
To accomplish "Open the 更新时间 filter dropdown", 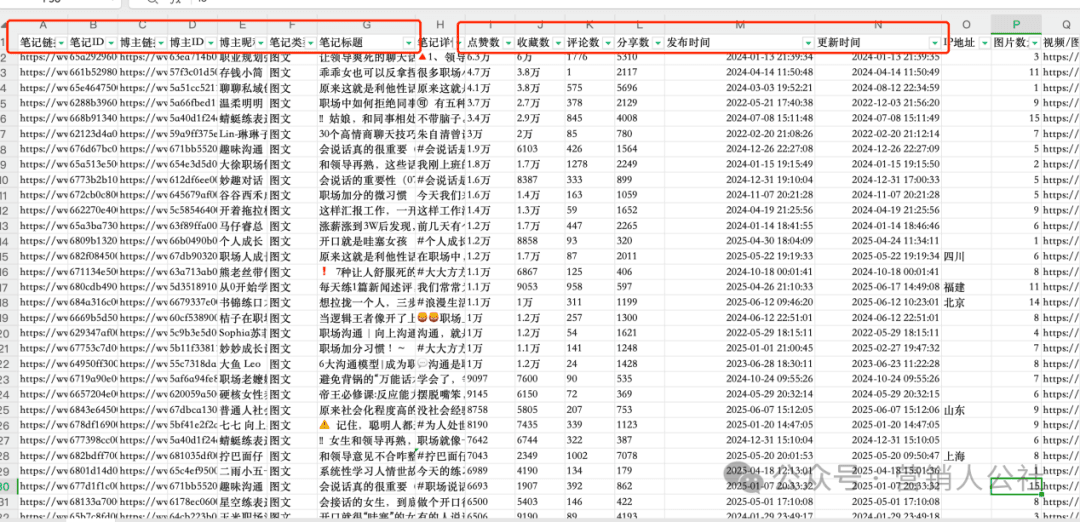I will click(x=934, y=43).
